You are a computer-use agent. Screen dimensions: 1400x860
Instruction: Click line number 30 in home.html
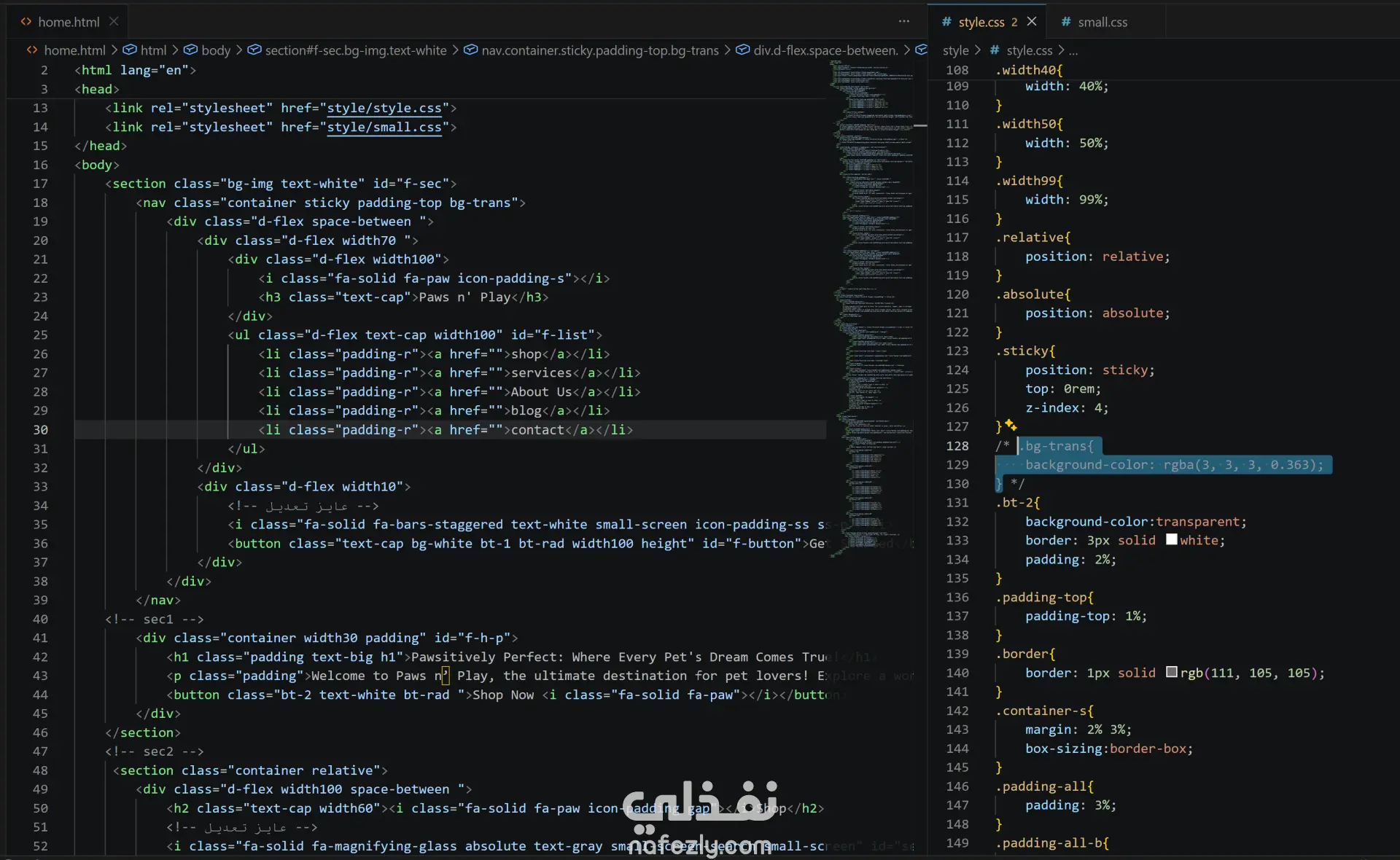40,430
